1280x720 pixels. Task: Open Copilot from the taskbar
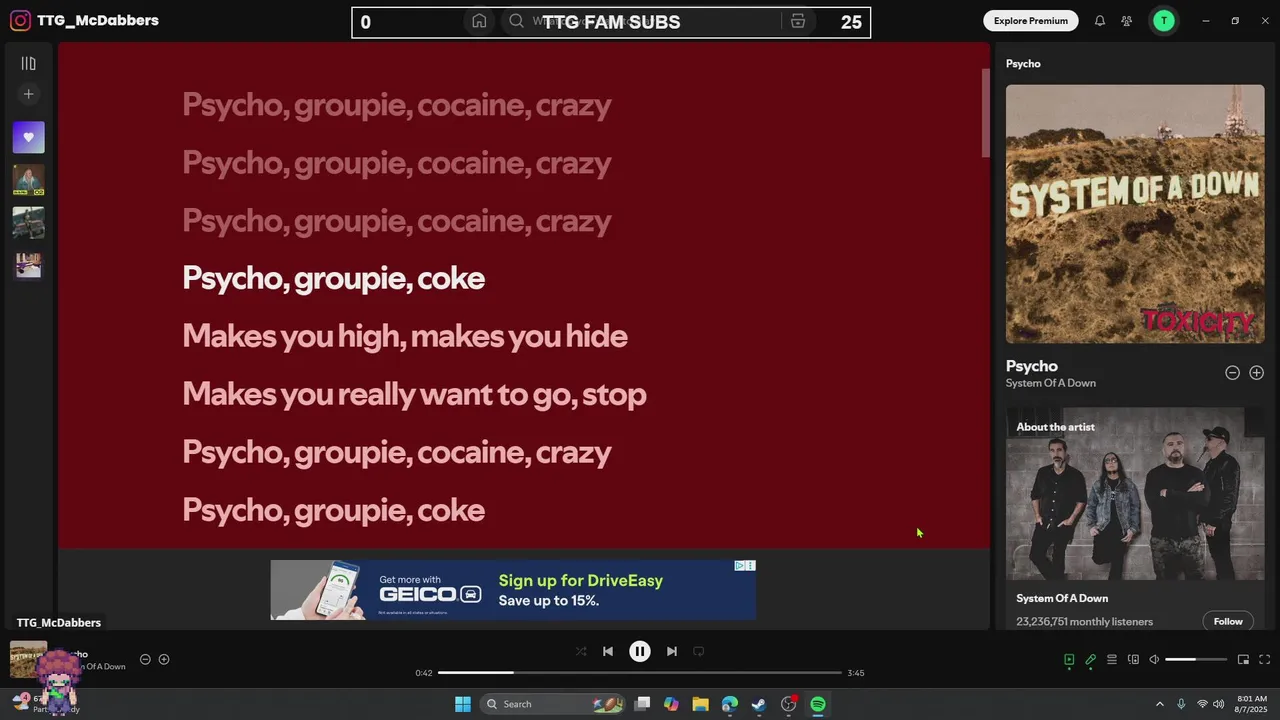[671, 704]
